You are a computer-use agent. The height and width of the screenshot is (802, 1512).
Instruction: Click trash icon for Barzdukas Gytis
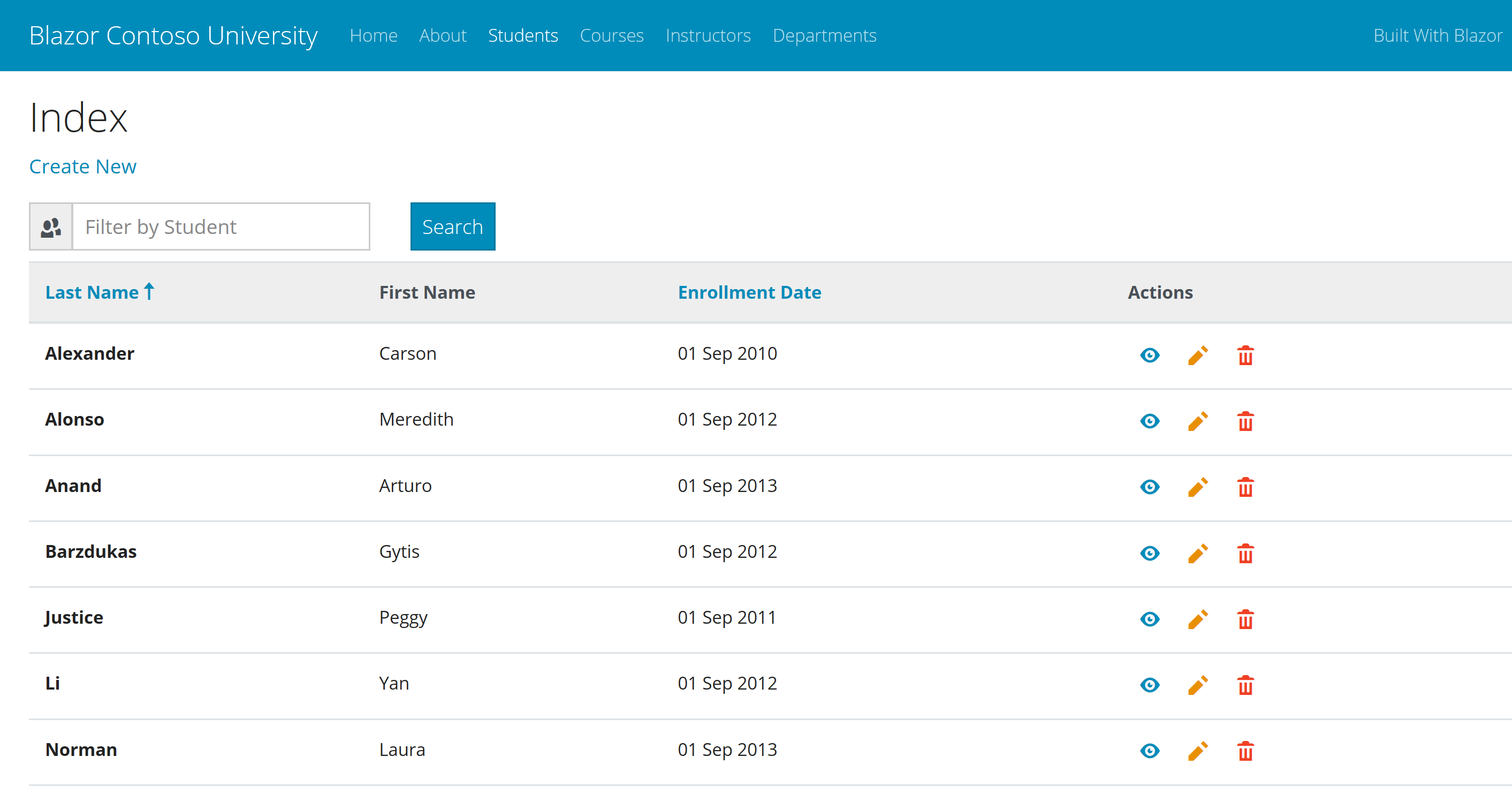tap(1245, 553)
